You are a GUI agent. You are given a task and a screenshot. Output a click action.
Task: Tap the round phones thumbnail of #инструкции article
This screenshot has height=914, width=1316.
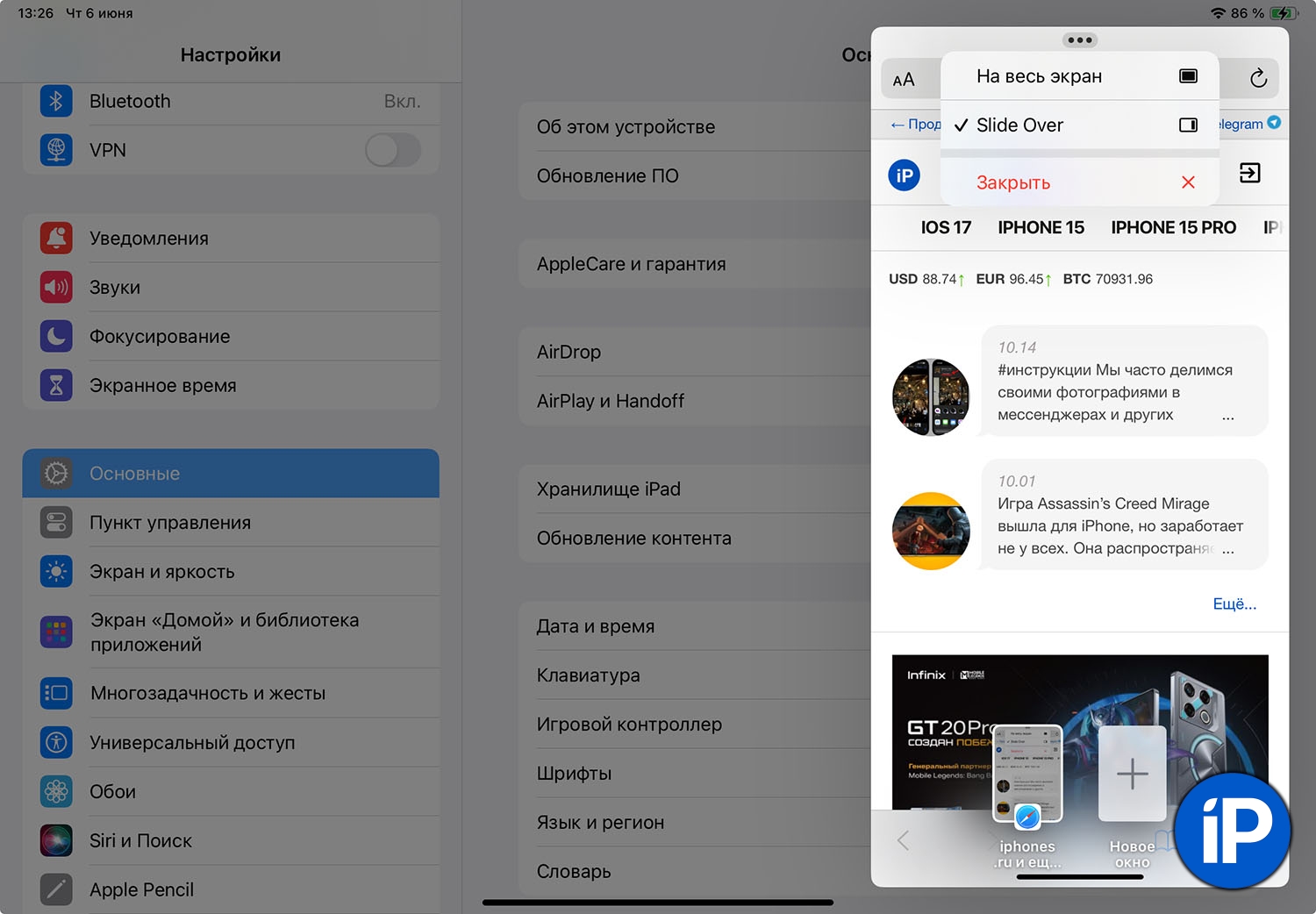coord(931,397)
